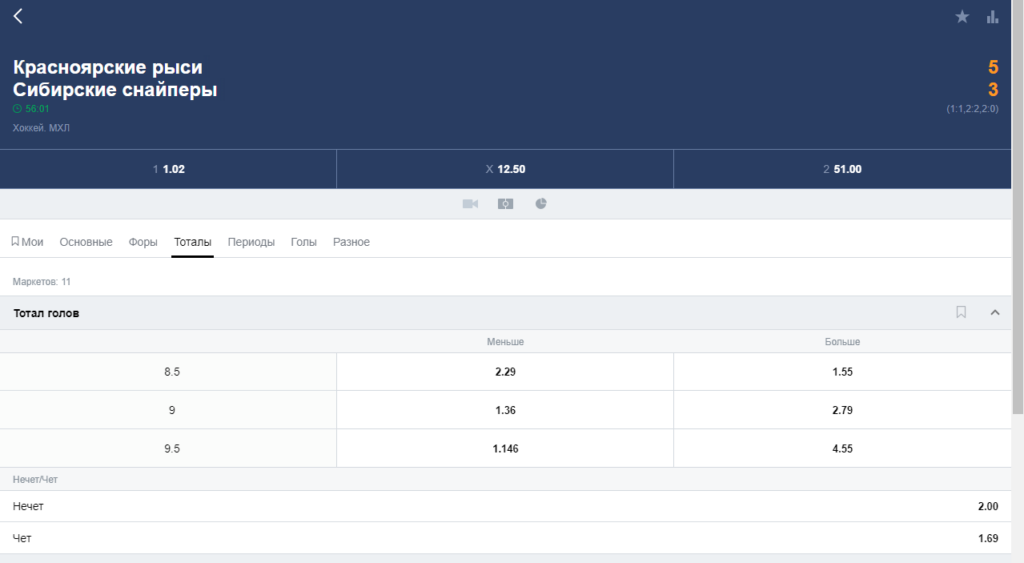Click the Тотал голов section title

click(x=46, y=313)
